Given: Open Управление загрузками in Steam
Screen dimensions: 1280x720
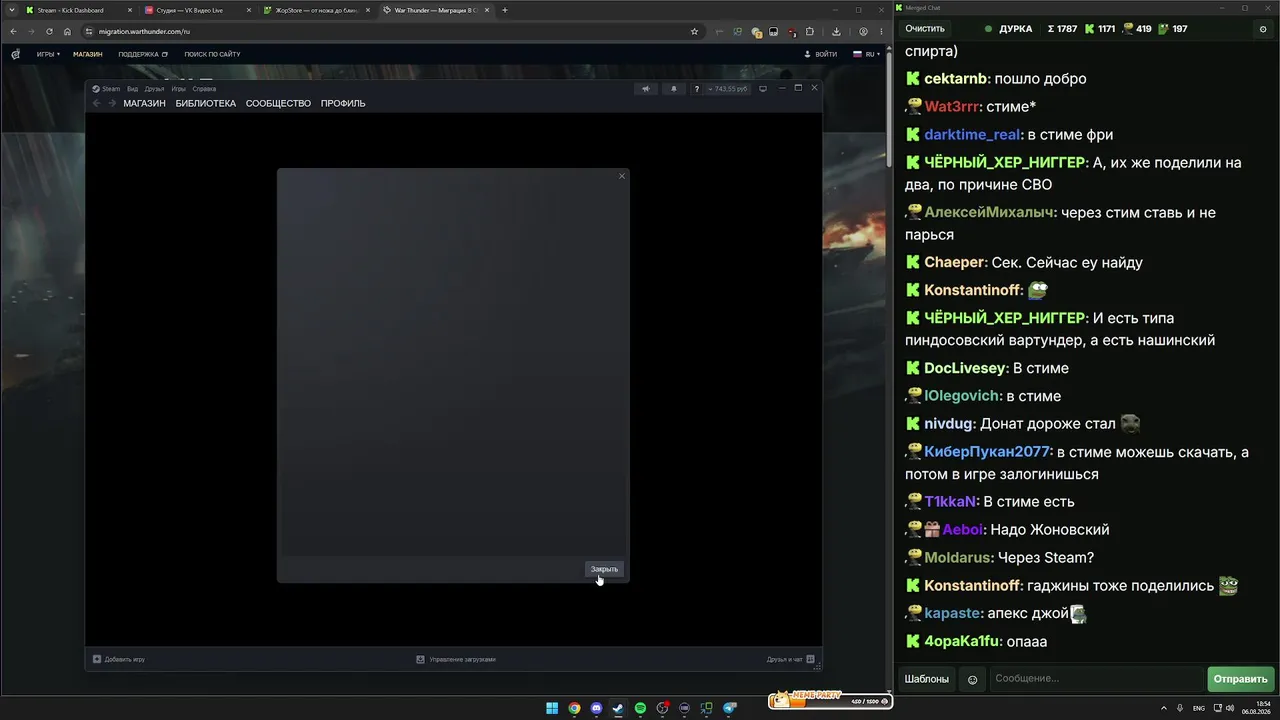Looking at the screenshot, I should pos(456,659).
